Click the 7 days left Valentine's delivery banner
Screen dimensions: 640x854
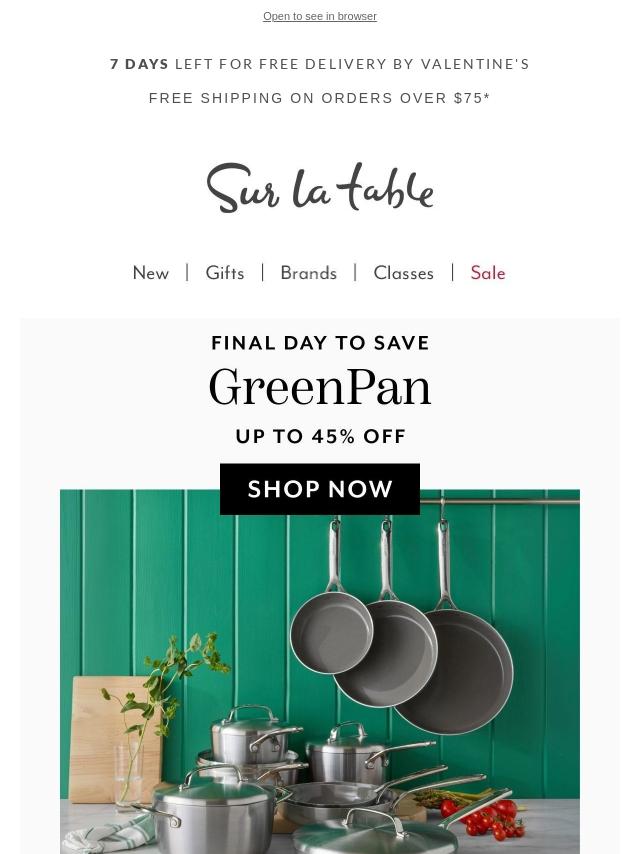[x=320, y=64]
